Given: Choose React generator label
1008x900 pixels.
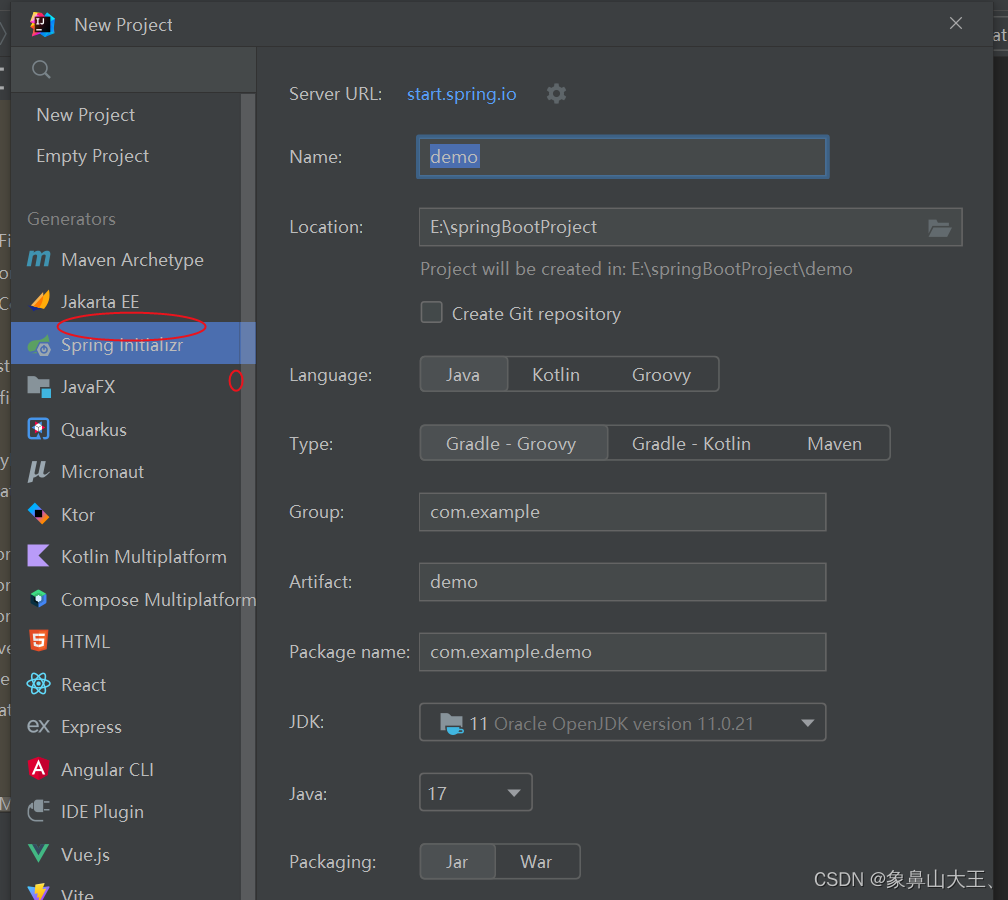Looking at the screenshot, I should point(84,685).
